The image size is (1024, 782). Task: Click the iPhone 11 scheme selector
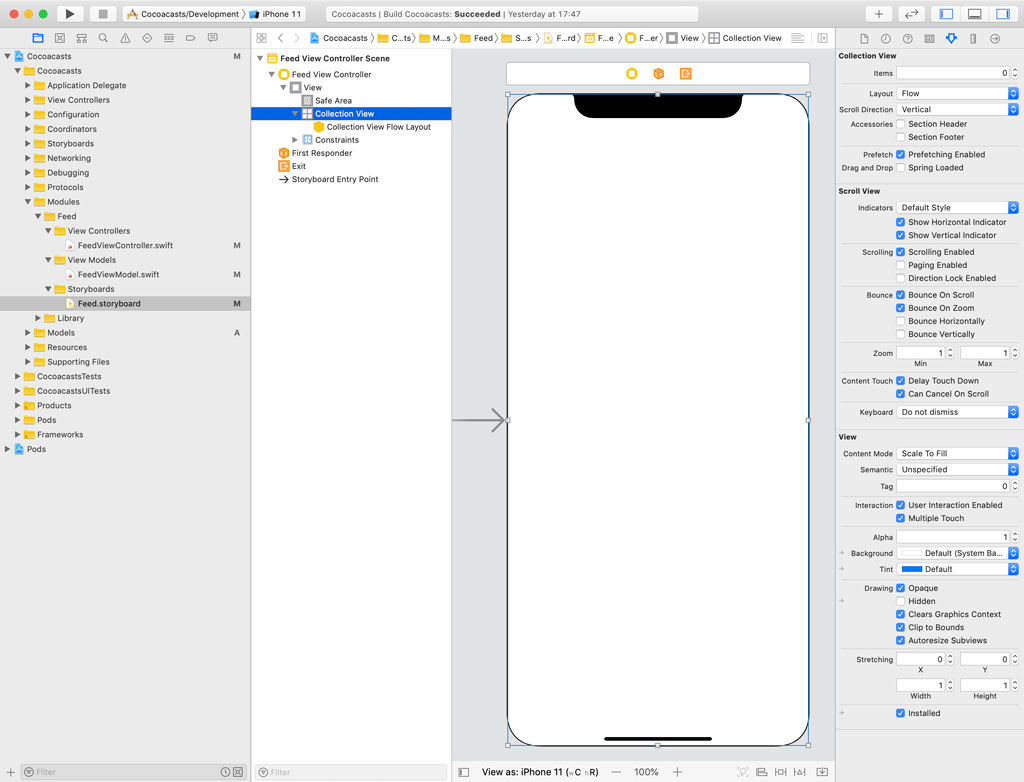click(x=283, y=15)
